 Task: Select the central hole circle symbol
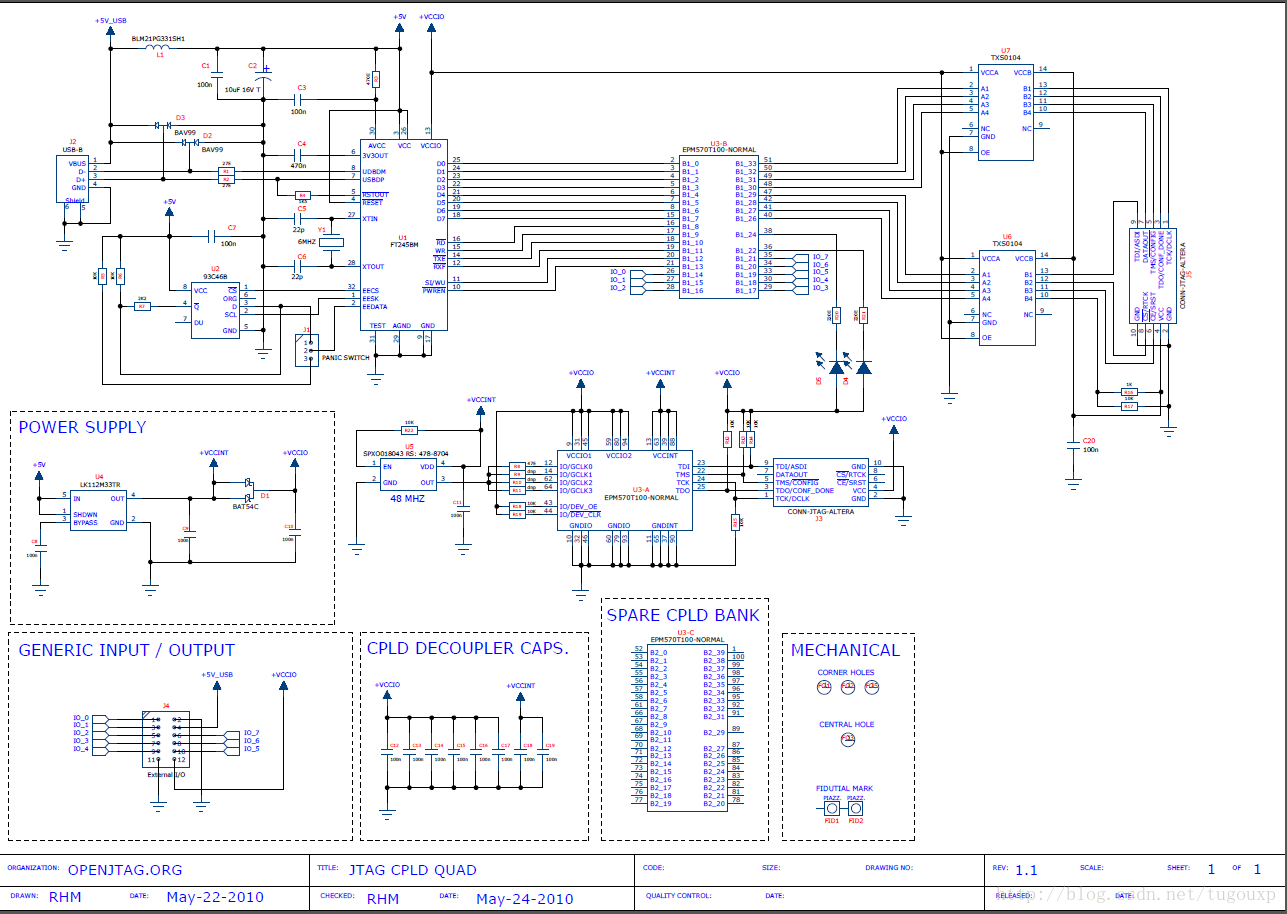point(847,739)
